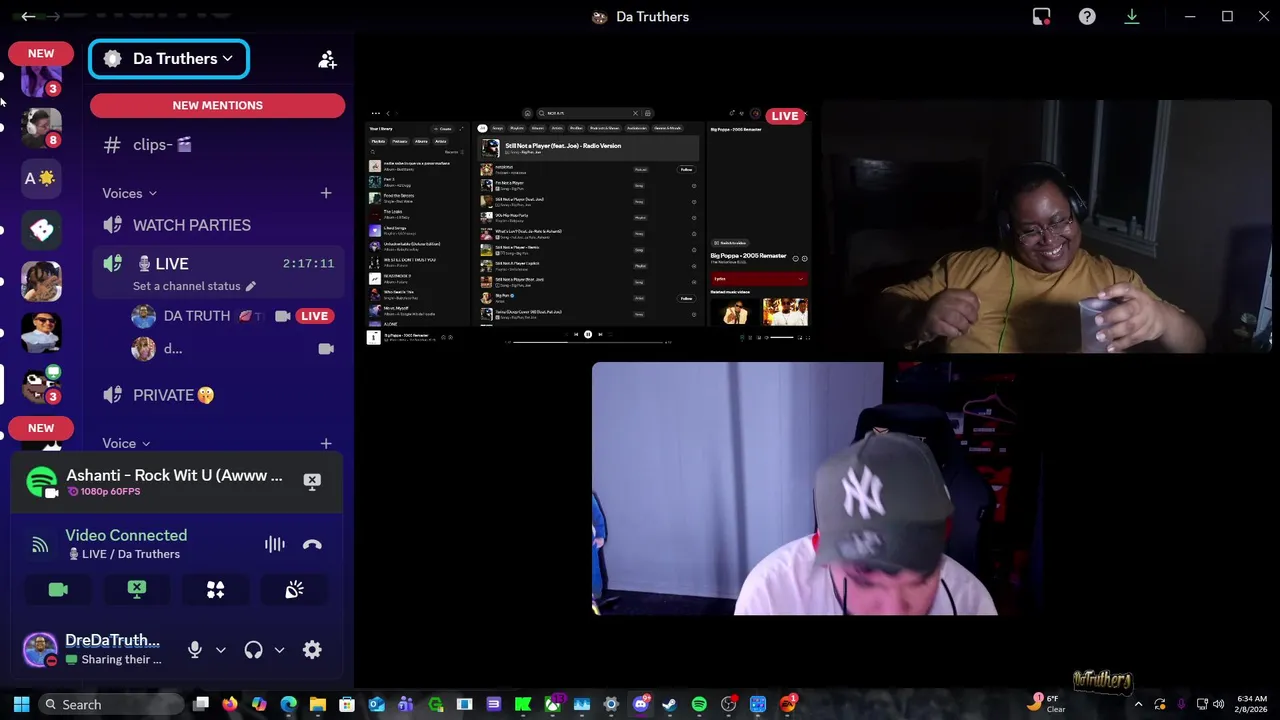Click Ashanti - Rock Wit U stream title
1280x720 pixels.
tap(174, 475)
